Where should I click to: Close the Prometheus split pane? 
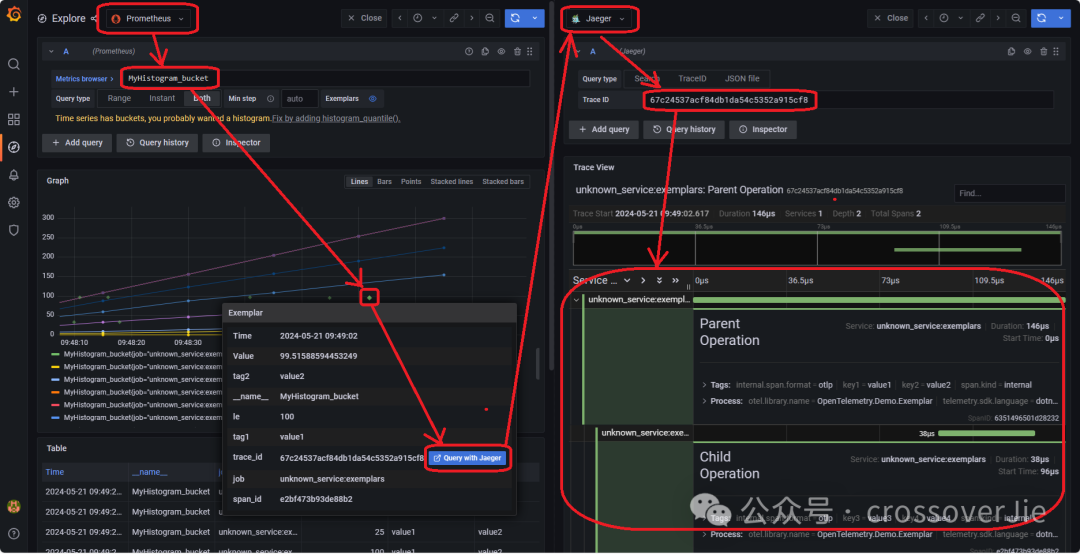[364, 19]
